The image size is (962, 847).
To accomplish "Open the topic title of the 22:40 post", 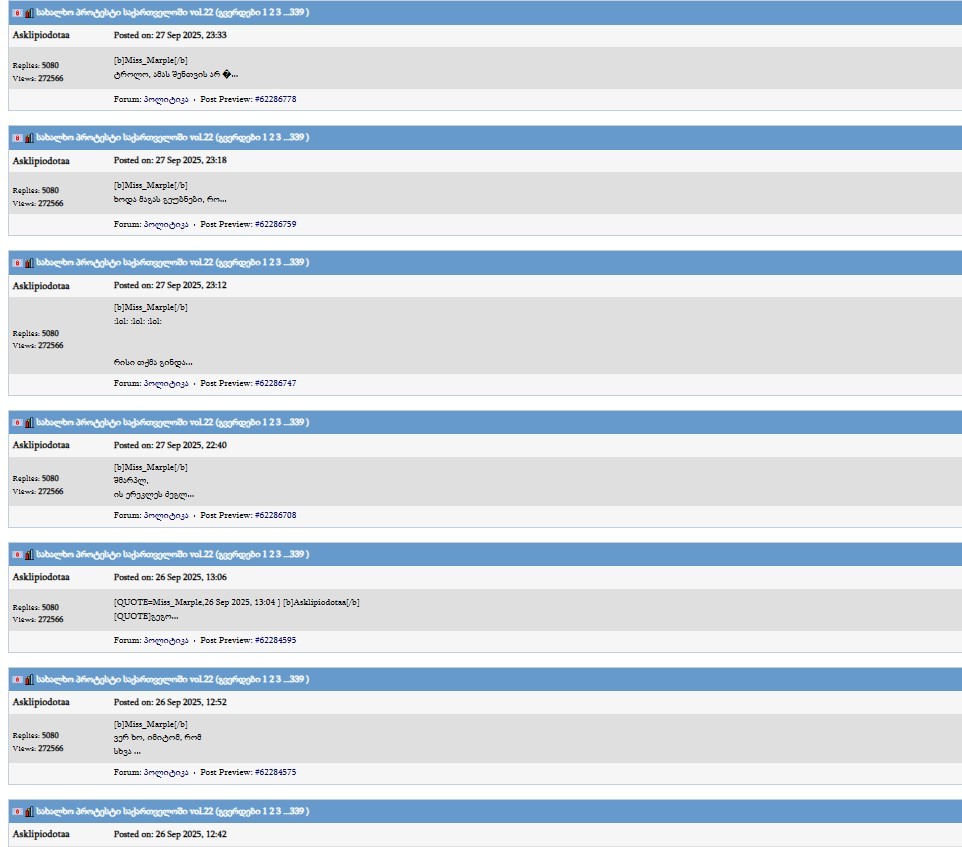I will [125, 423].
